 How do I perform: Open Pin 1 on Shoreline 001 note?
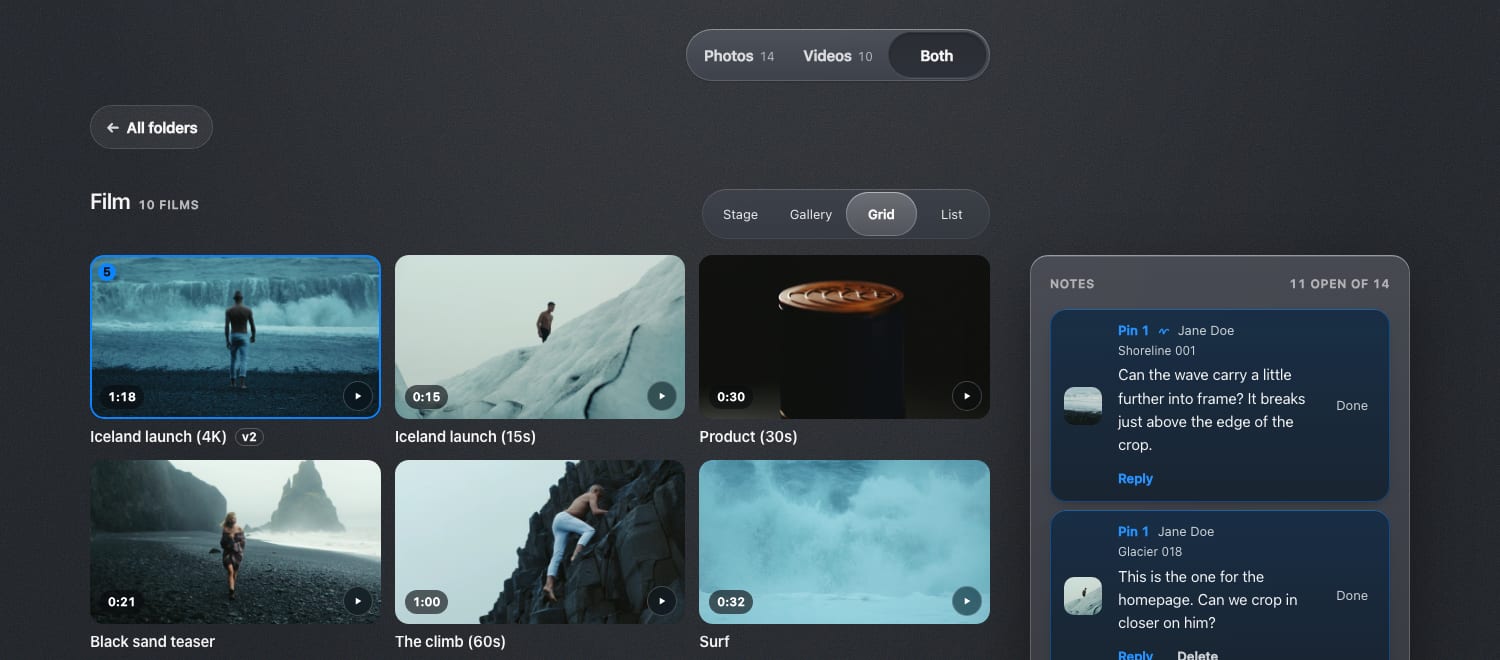pos(1133,331)
